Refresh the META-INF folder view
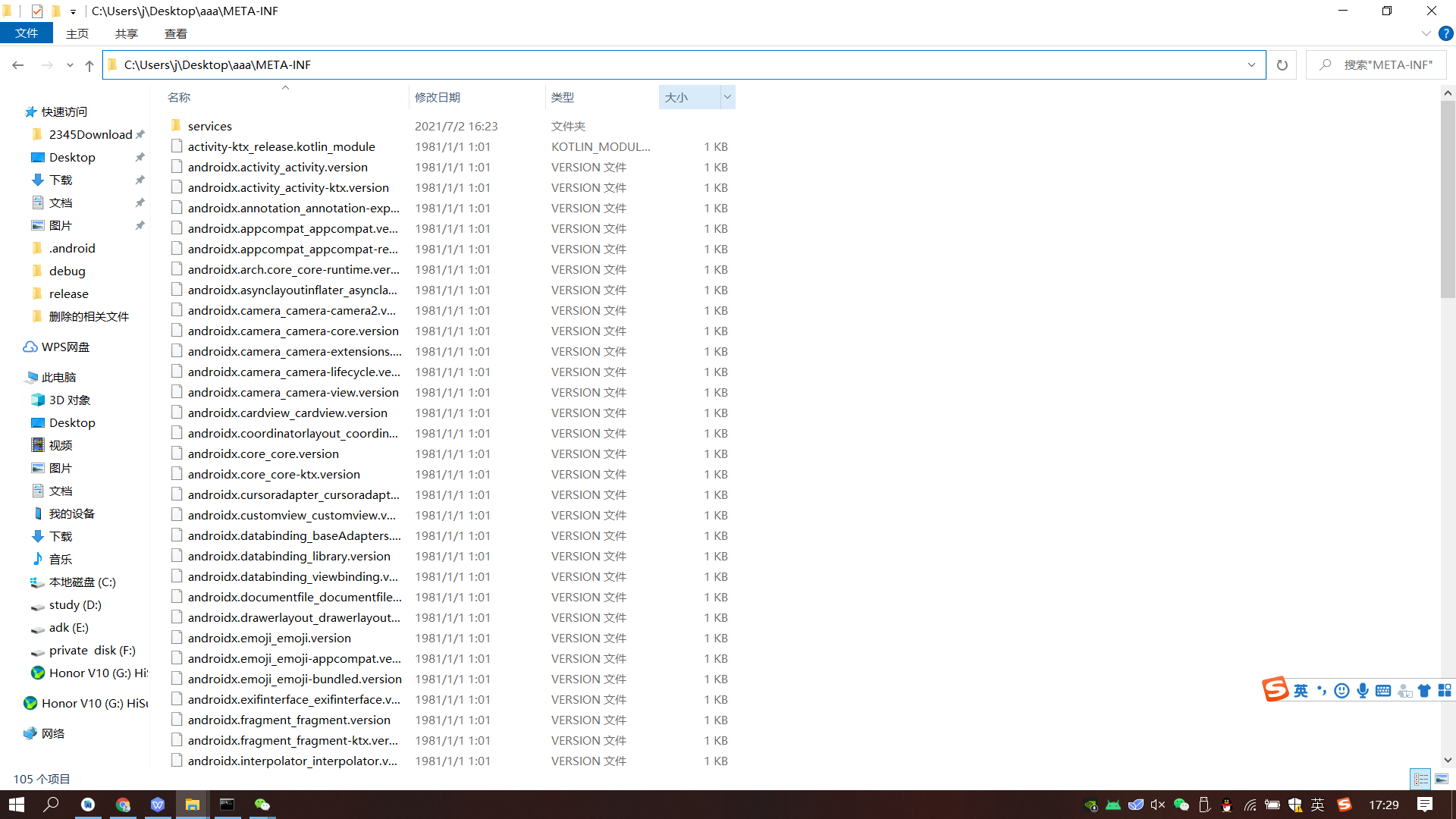 pyautogui.click(x=1282, y=65)
